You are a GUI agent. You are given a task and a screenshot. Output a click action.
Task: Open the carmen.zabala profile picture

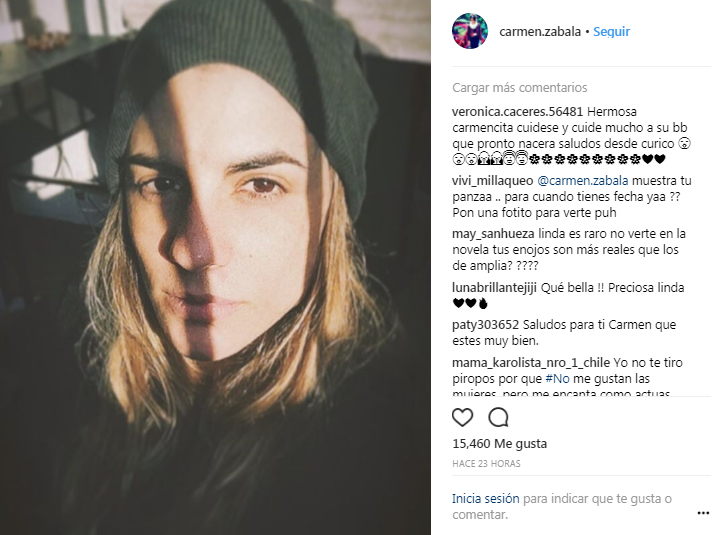(470, 31)
